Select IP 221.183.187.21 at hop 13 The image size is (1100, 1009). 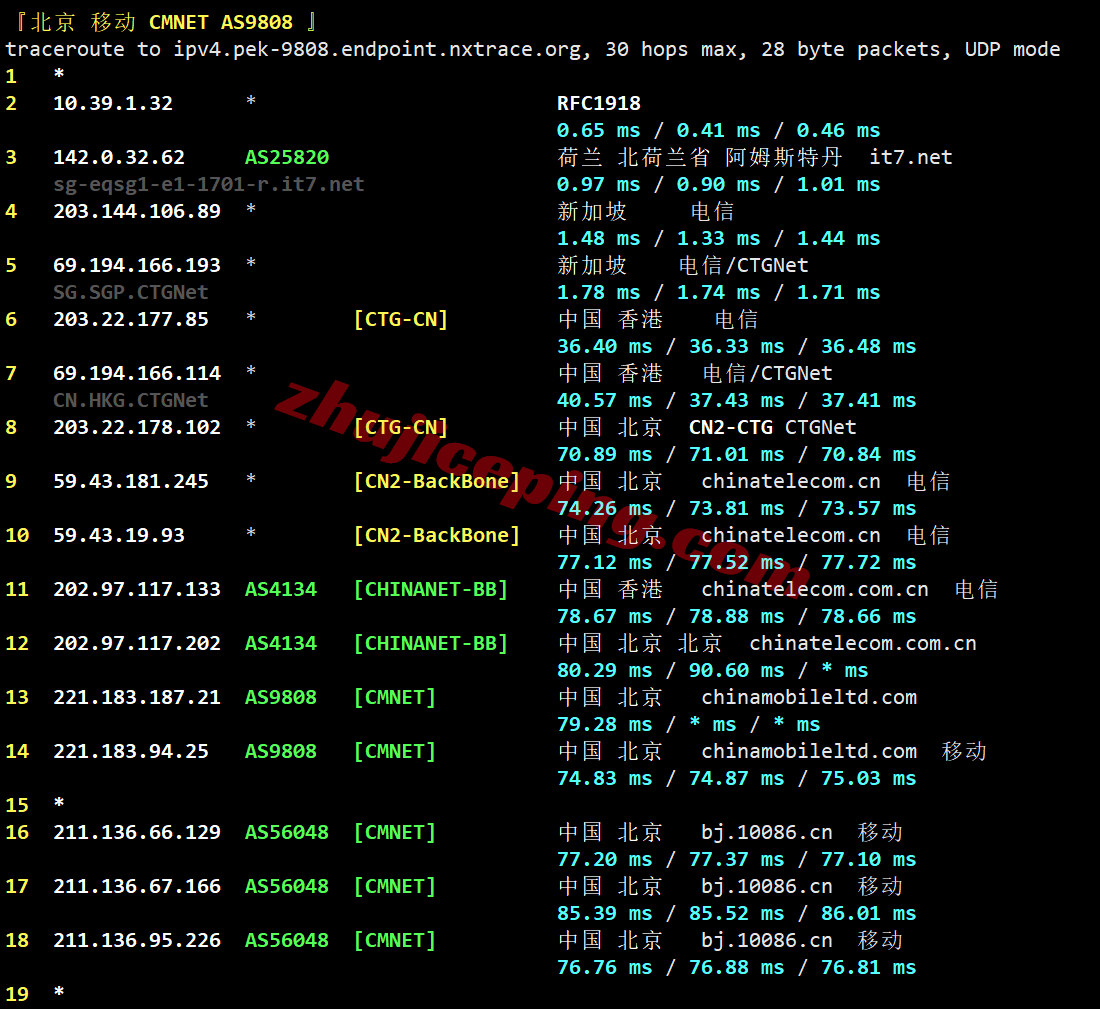137,697
